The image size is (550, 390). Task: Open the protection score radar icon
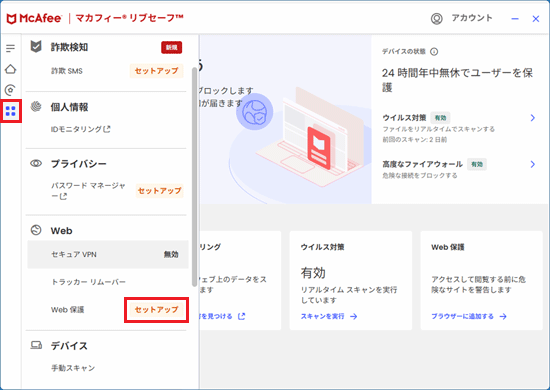11,90
